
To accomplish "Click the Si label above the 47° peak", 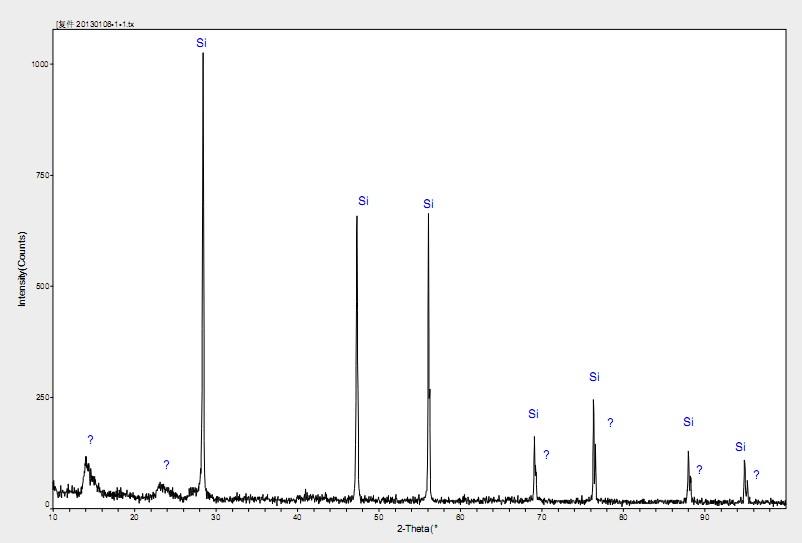I will [363, 201].
